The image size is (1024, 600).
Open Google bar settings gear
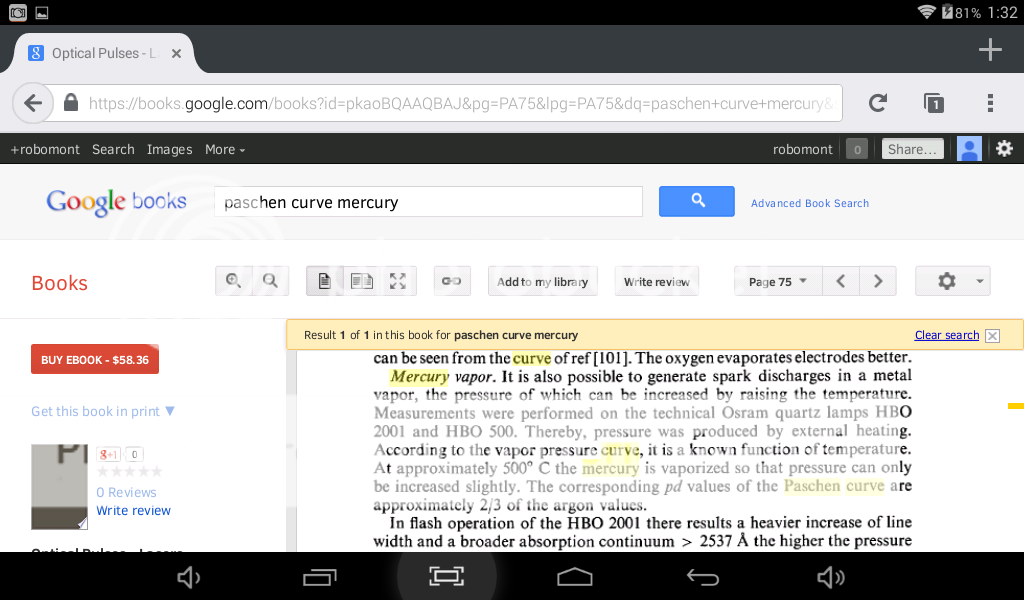1004,149
